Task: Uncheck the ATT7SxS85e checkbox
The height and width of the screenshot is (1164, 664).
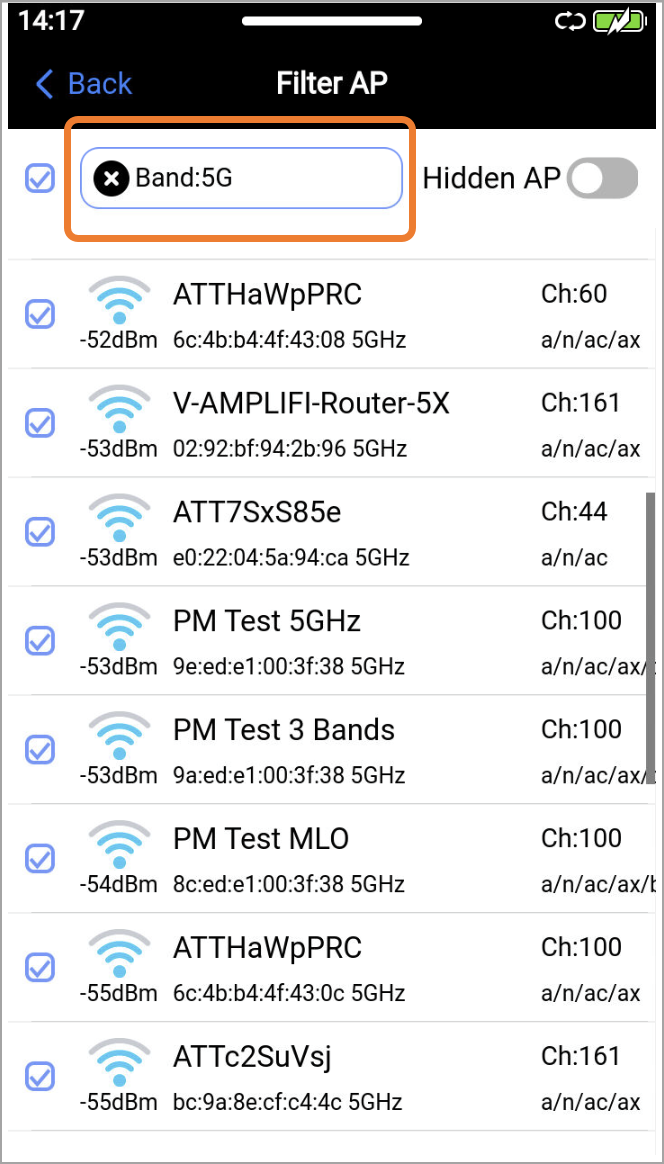Action: click(39, 531)
